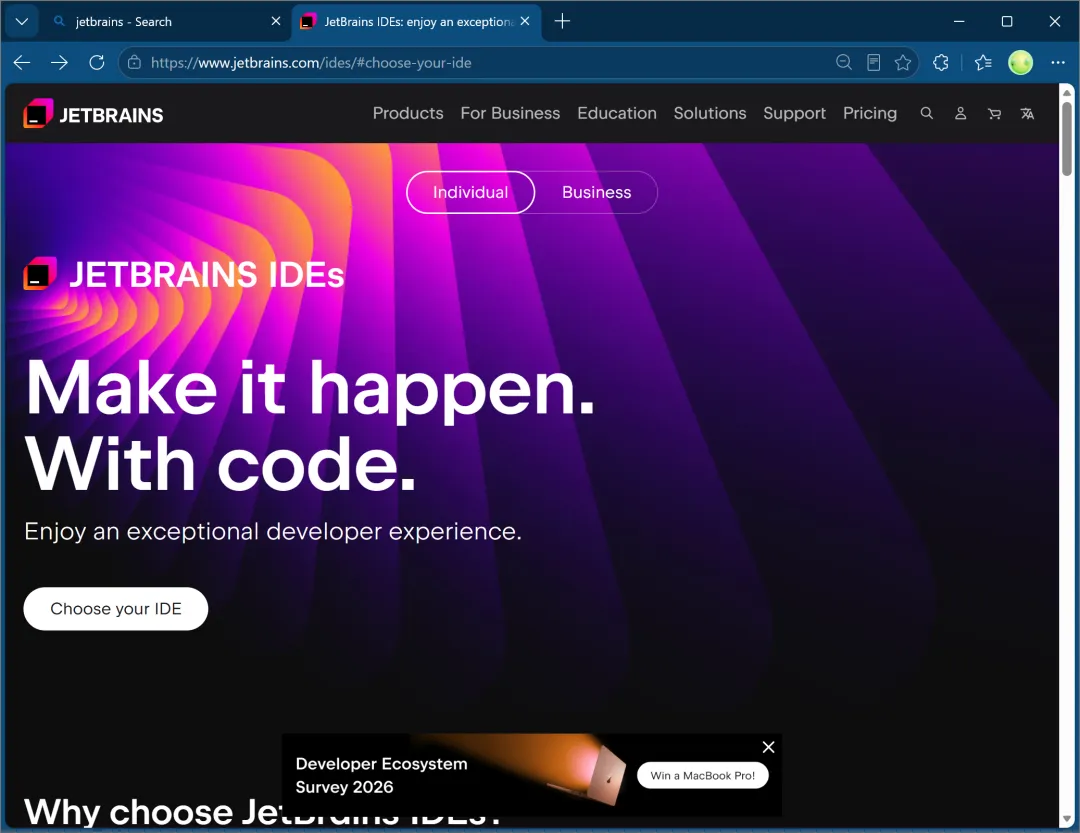Click the JetBrains logo in site header

tap(94, 114)
